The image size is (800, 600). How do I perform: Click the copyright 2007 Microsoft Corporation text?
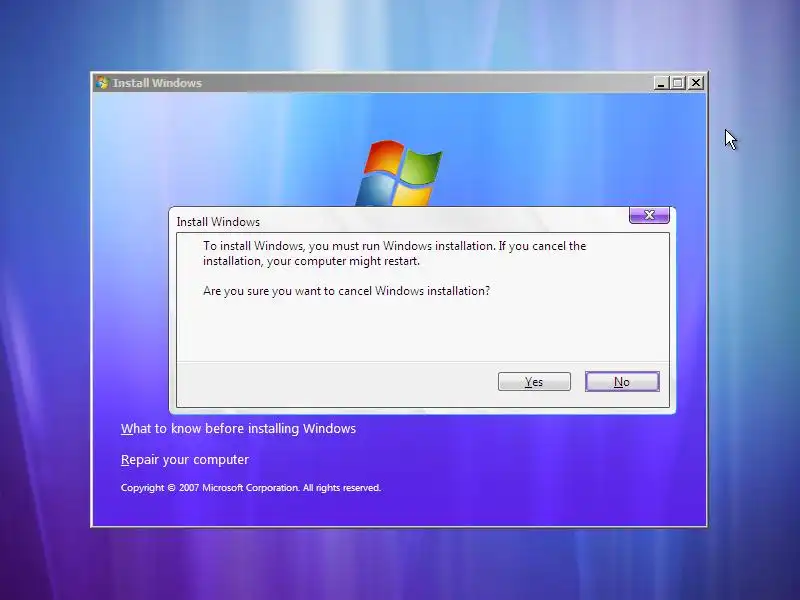pyautogui.click(x=251, y=488)
